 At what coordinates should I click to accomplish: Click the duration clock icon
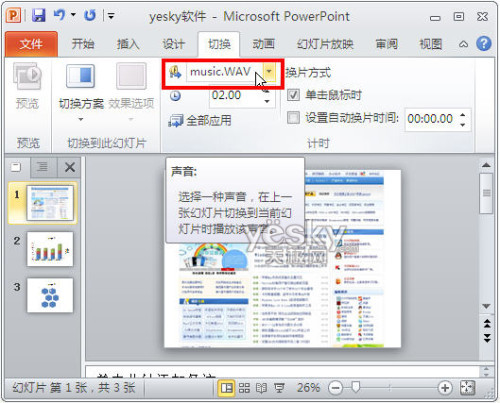[x=175, y=96]
